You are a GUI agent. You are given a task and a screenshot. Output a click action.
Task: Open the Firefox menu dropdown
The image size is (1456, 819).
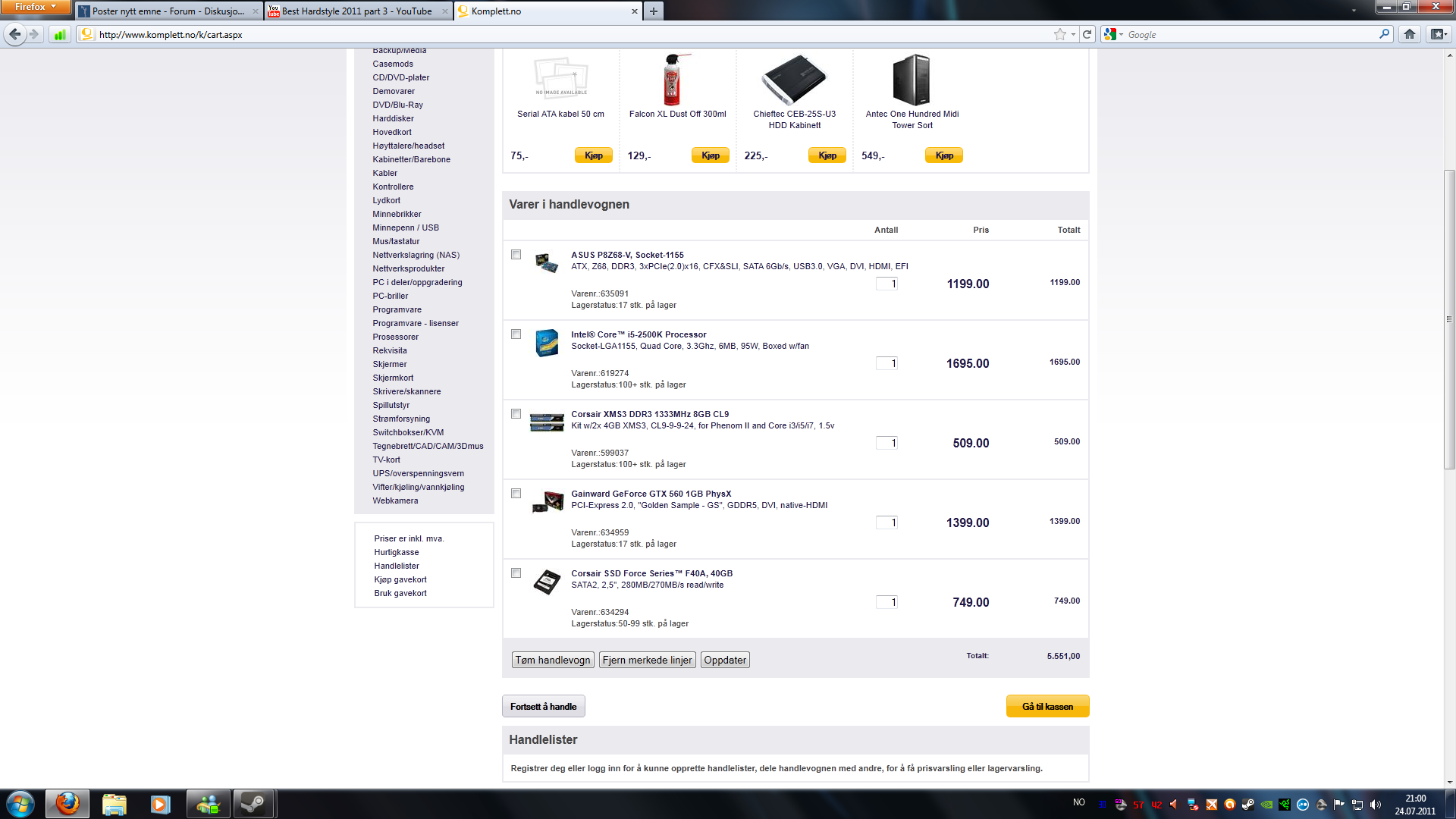click(x=36, y=7)
